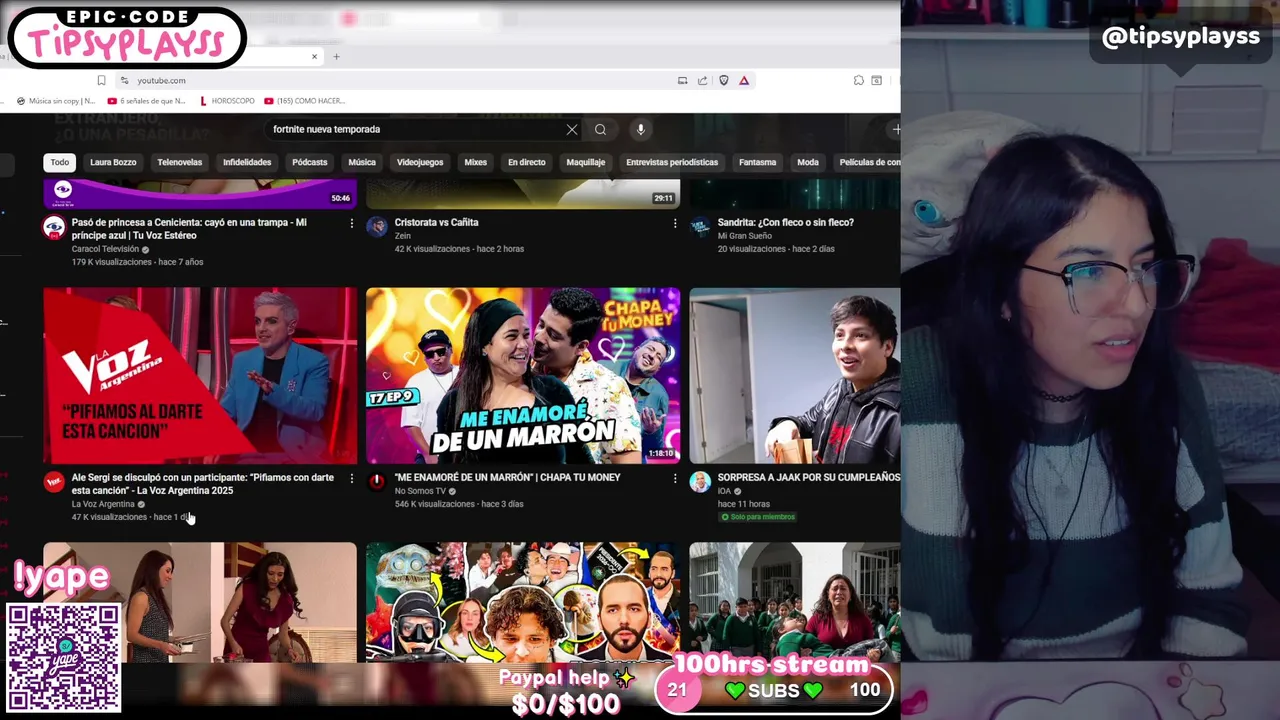Image resolution: width=1280 pixels, height=720 pixels.
Task: Open the Brave Shields lion icon
Action: pos(724,80)
